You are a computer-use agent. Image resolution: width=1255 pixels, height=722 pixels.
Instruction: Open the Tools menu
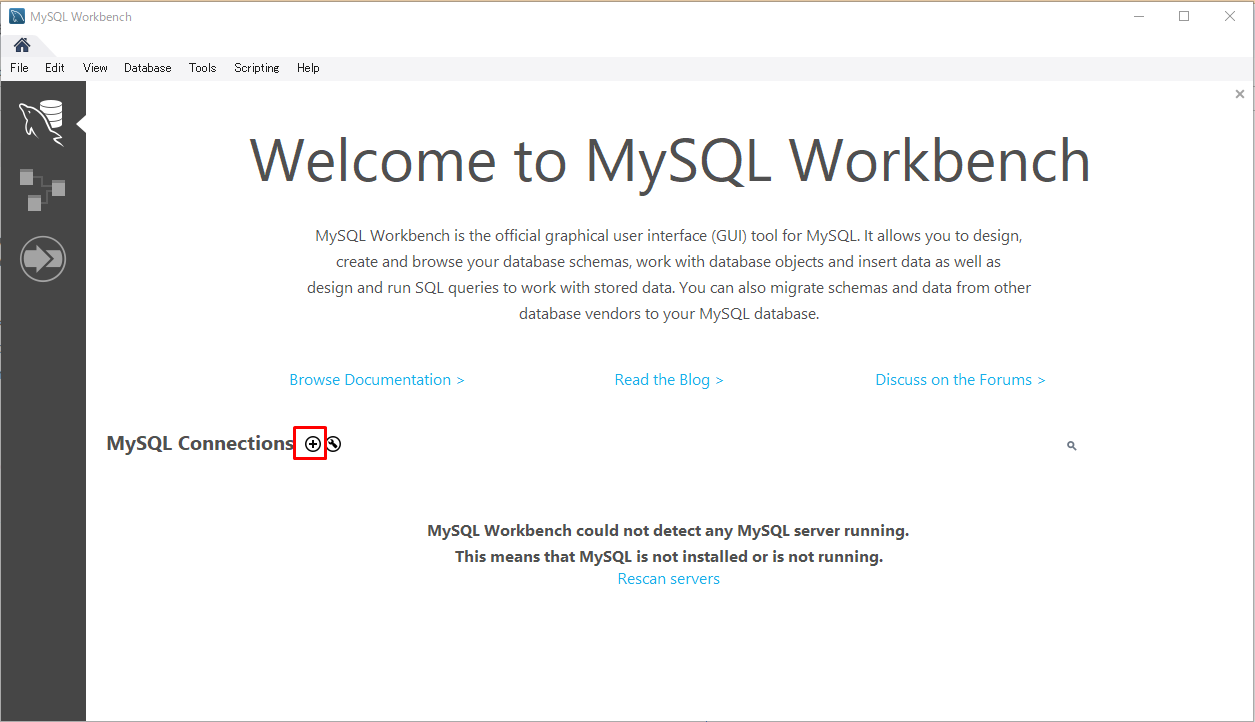pyautogui.click(x=202, y=68)
